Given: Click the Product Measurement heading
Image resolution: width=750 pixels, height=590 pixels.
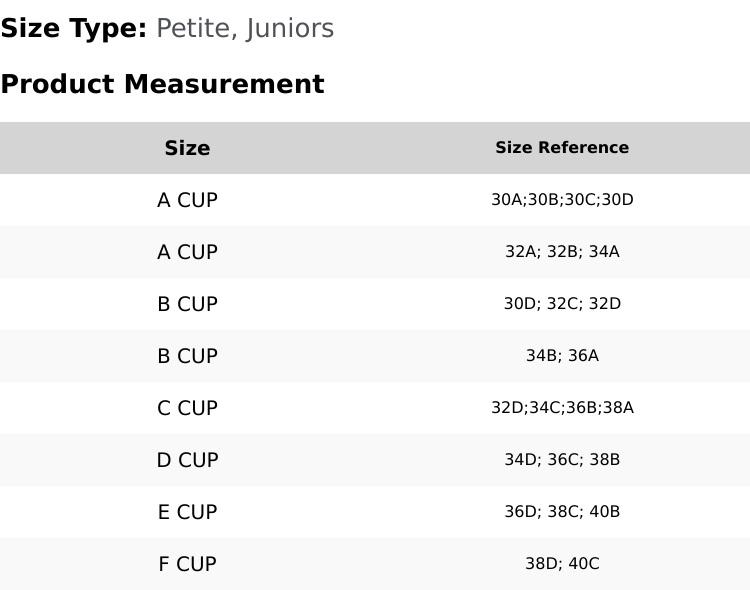Looking at the screenshot, I should (x=162, y=84).
